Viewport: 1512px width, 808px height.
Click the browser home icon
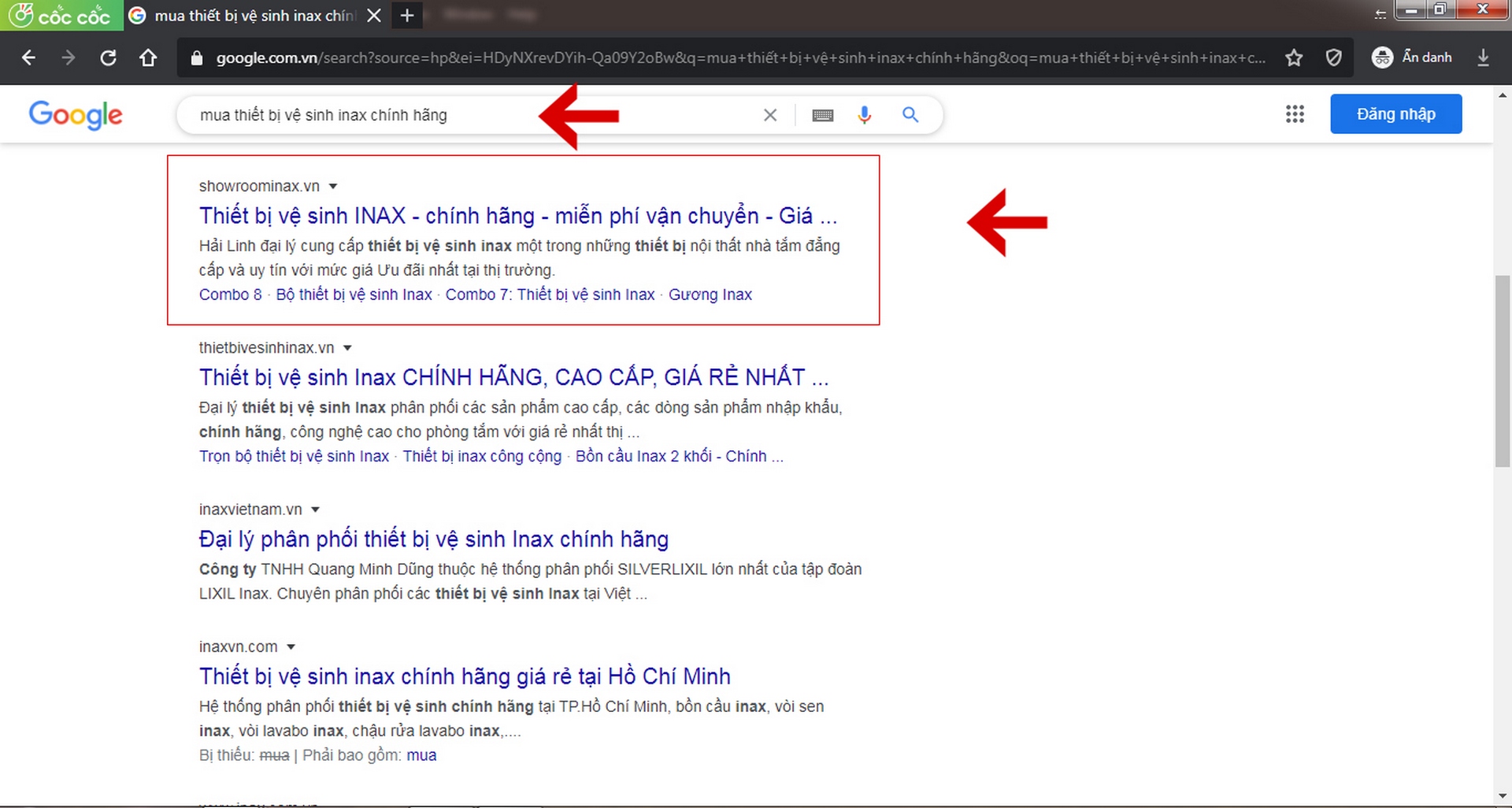(x=148, y=57)
